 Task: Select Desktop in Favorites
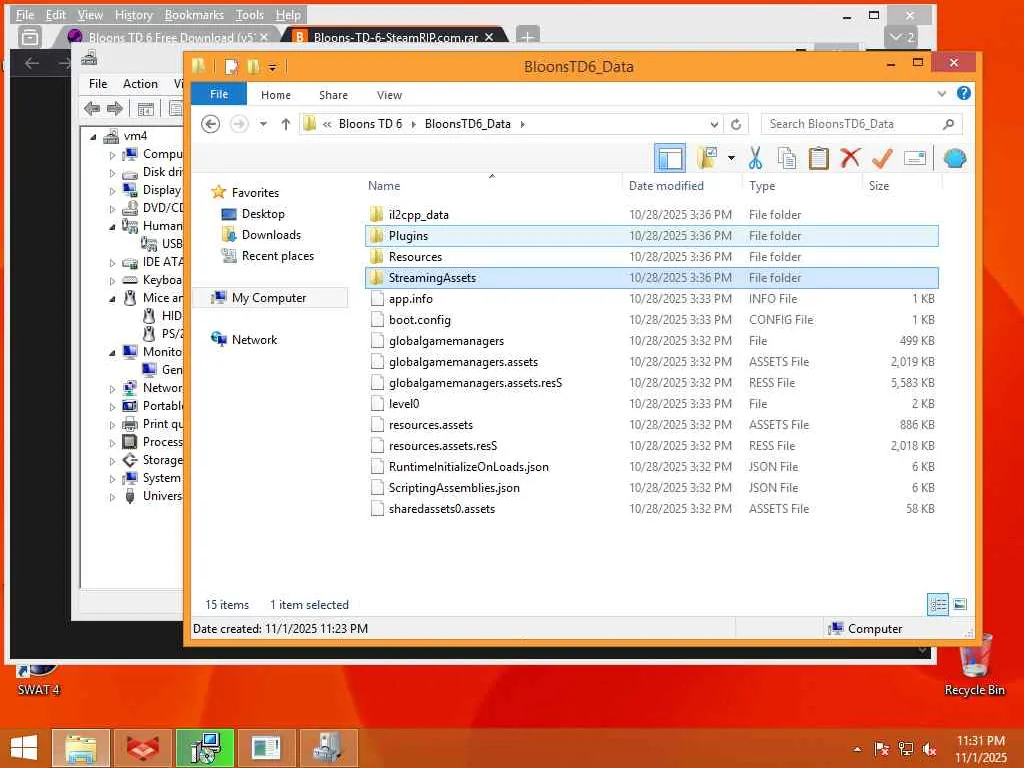[x=263, y=214]
